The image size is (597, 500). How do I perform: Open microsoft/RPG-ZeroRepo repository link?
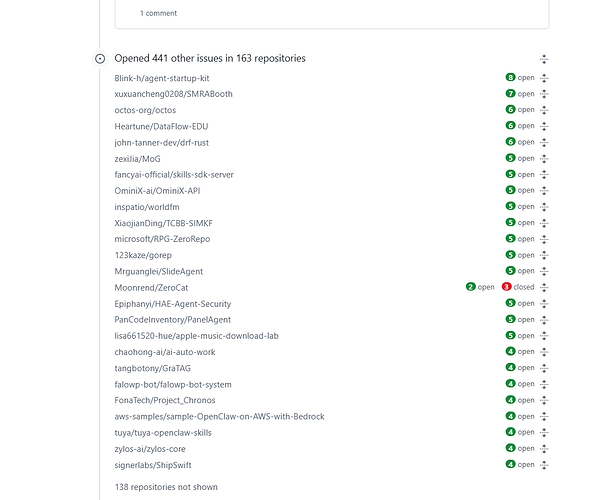[162, 239]
